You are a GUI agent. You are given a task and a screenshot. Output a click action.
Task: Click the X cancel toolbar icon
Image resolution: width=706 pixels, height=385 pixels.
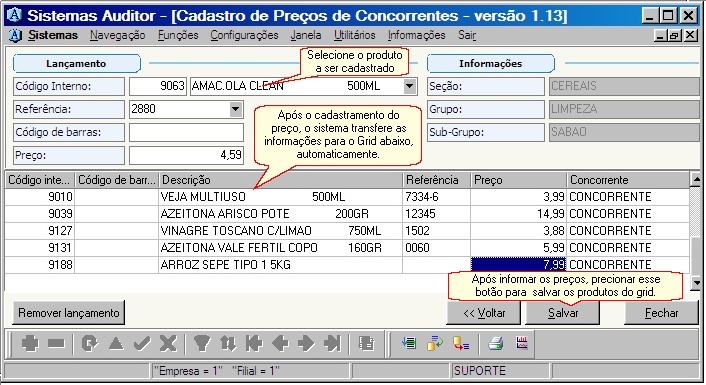tap(168, 344)
